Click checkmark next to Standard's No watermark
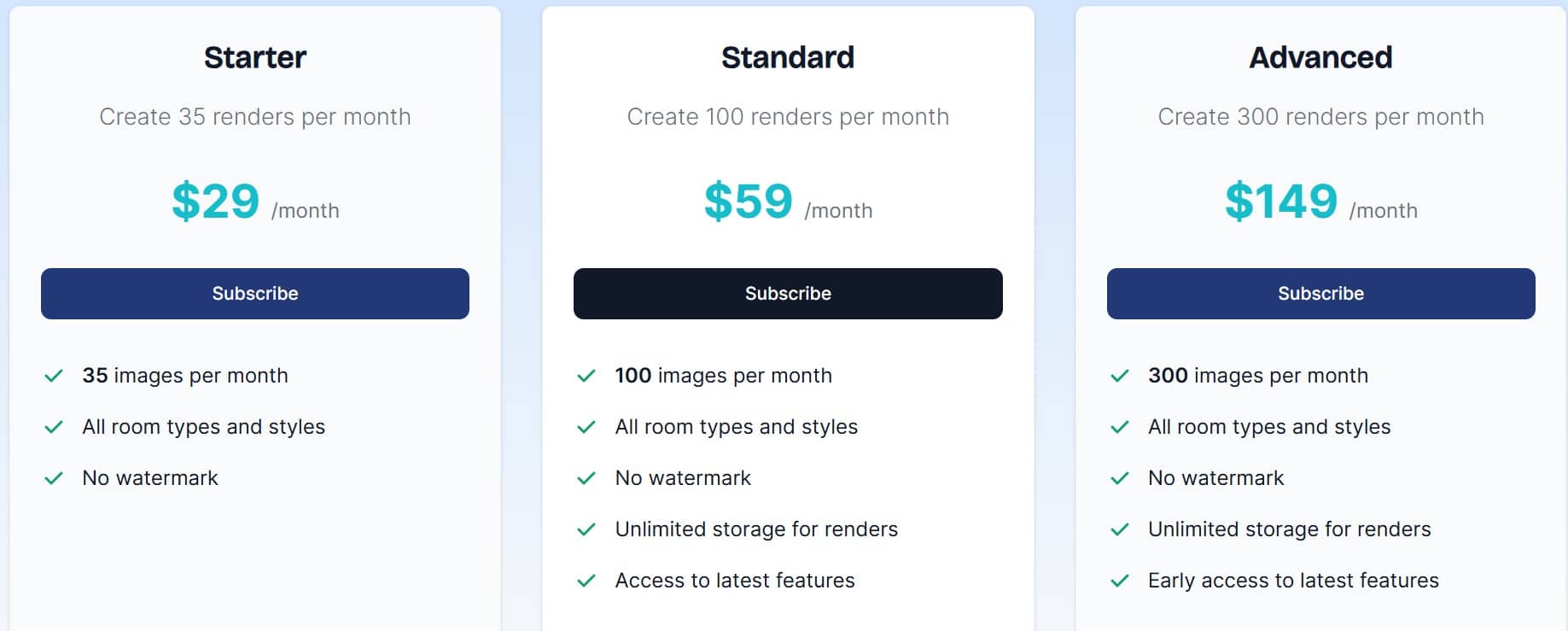The image size is (1568, 631). 586,478
